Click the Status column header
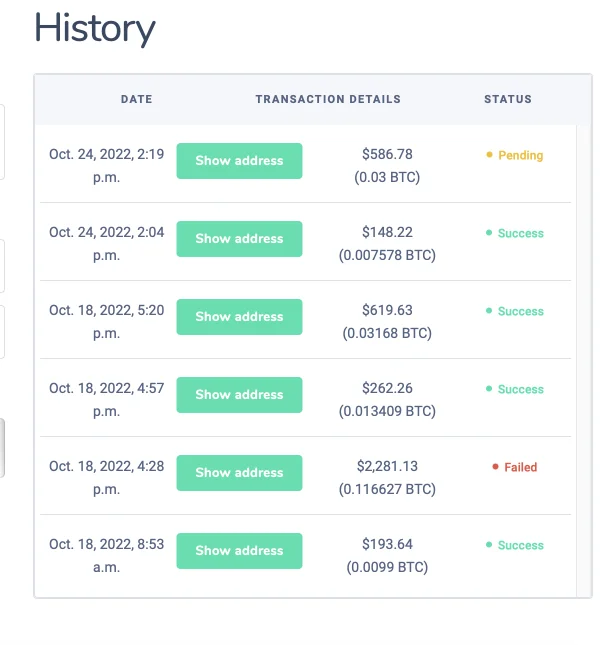600x645 pixels. click(508, 100)
